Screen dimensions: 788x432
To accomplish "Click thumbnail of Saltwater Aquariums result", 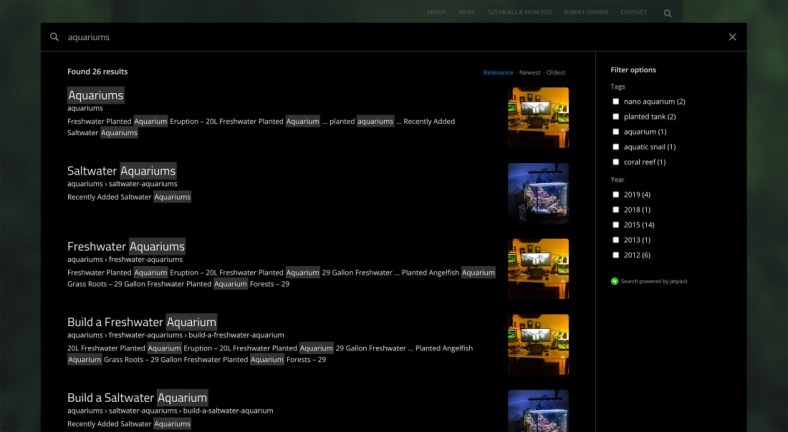I will pos(538,193).
